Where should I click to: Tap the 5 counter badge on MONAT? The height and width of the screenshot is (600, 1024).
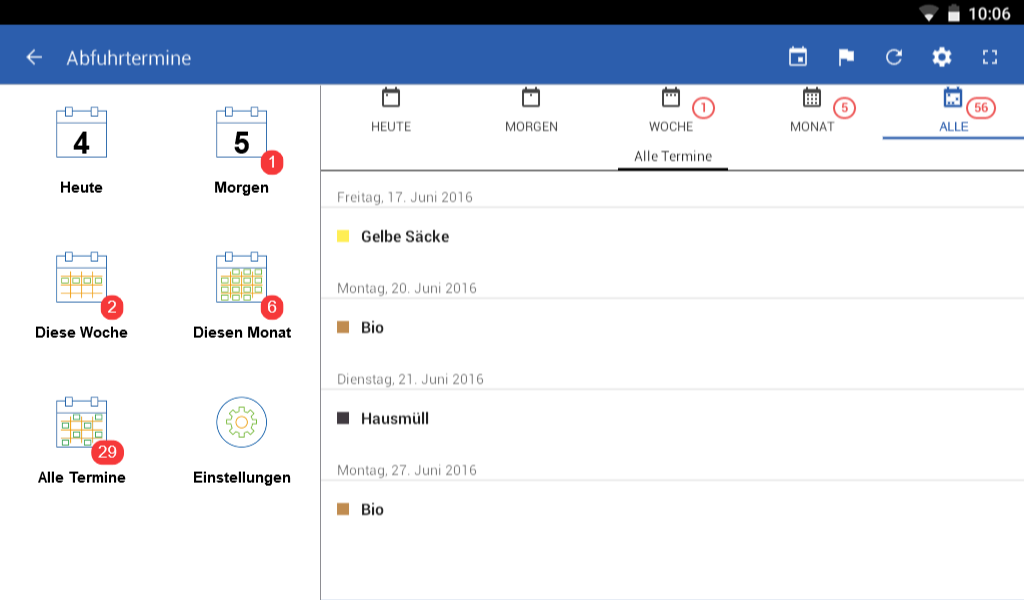[844, 108]
